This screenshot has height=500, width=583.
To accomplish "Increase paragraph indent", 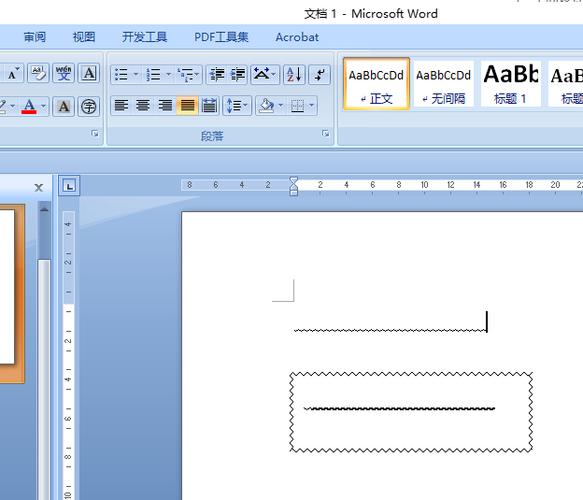I will pyautogui.click(x=238, y=74).
